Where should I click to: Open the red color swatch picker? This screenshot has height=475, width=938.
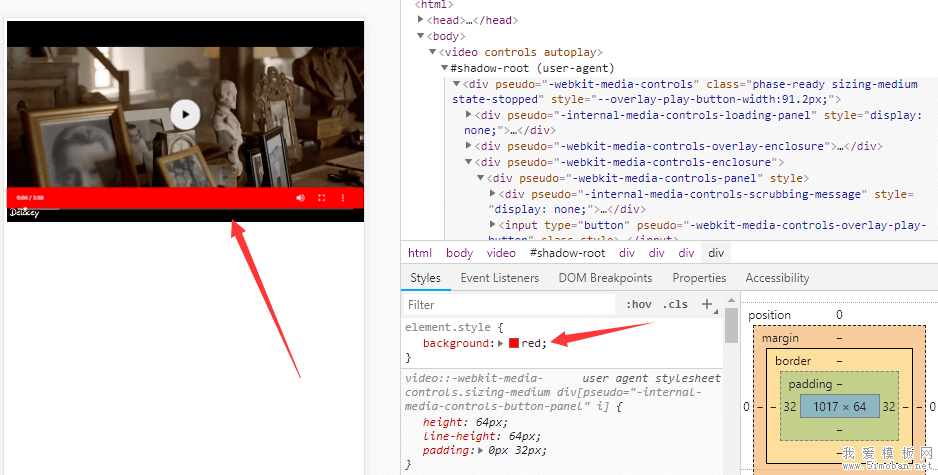[x=514, y=343]
